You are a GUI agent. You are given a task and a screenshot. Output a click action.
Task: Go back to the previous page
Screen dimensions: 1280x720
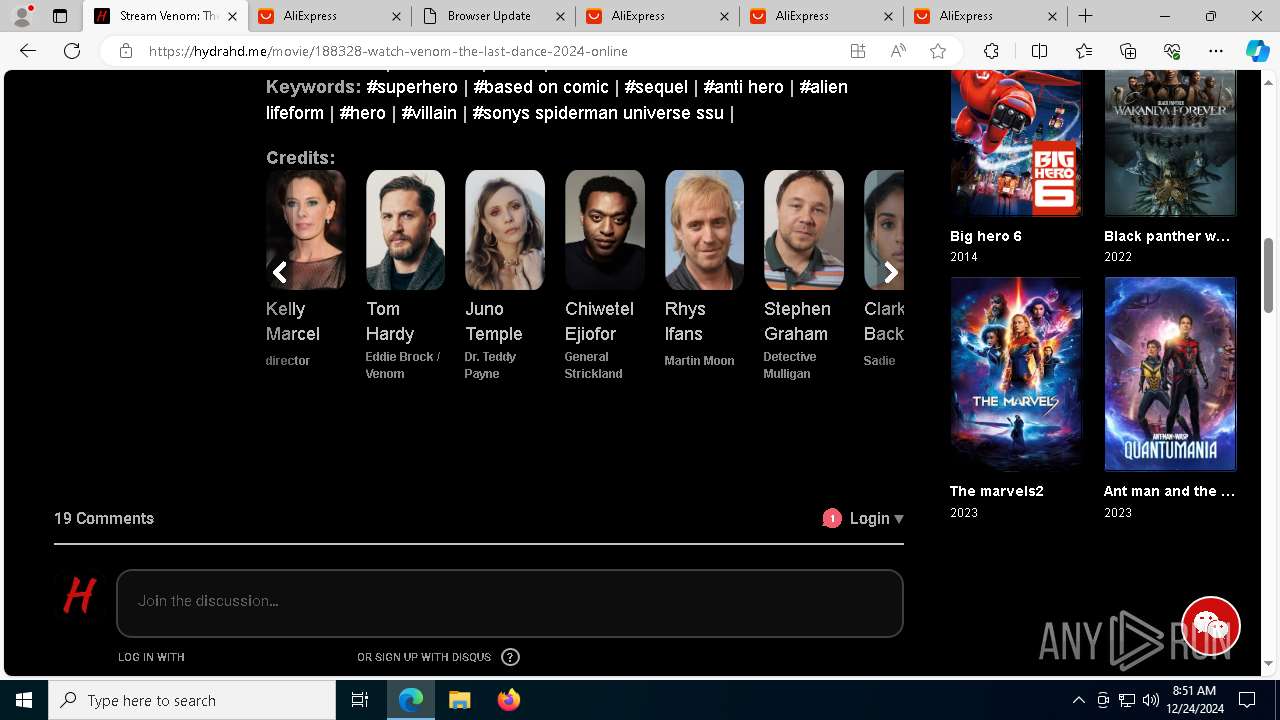[x=28, y=51]
